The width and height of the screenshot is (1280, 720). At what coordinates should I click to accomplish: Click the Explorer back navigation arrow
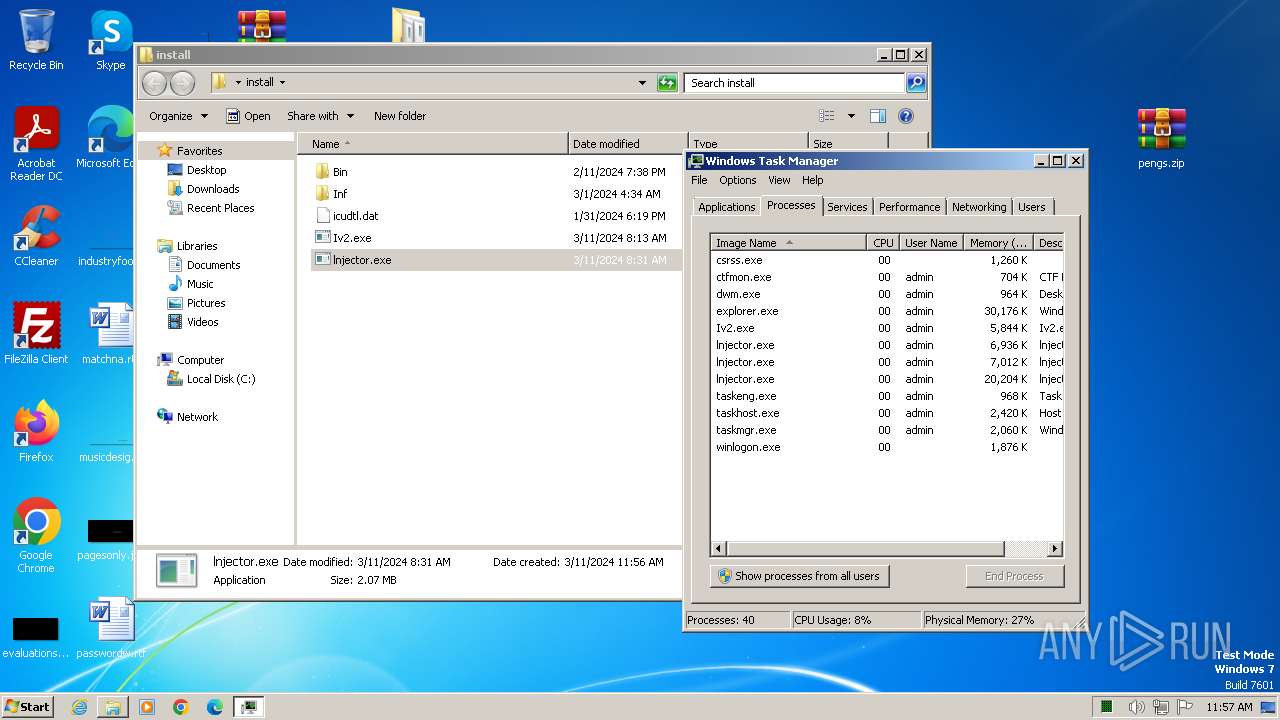154,83
